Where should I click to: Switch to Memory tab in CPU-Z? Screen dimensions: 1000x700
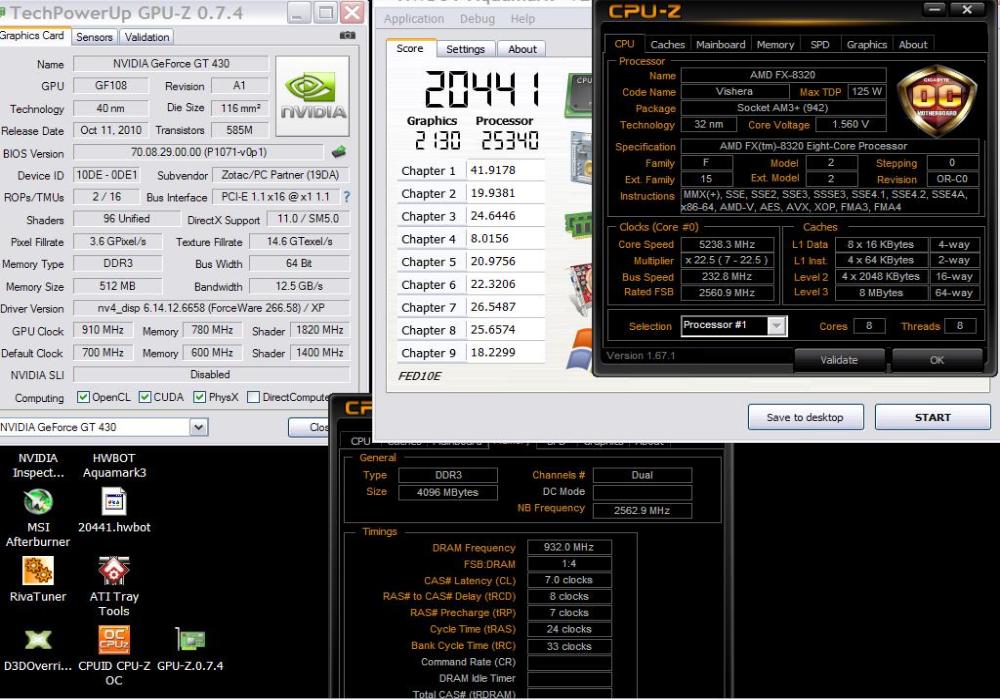[x=775, y=45]
